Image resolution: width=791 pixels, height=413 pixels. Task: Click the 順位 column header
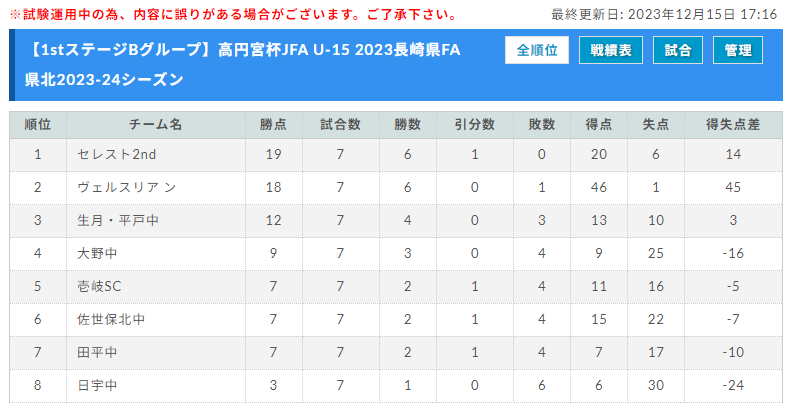pos(38,125)
